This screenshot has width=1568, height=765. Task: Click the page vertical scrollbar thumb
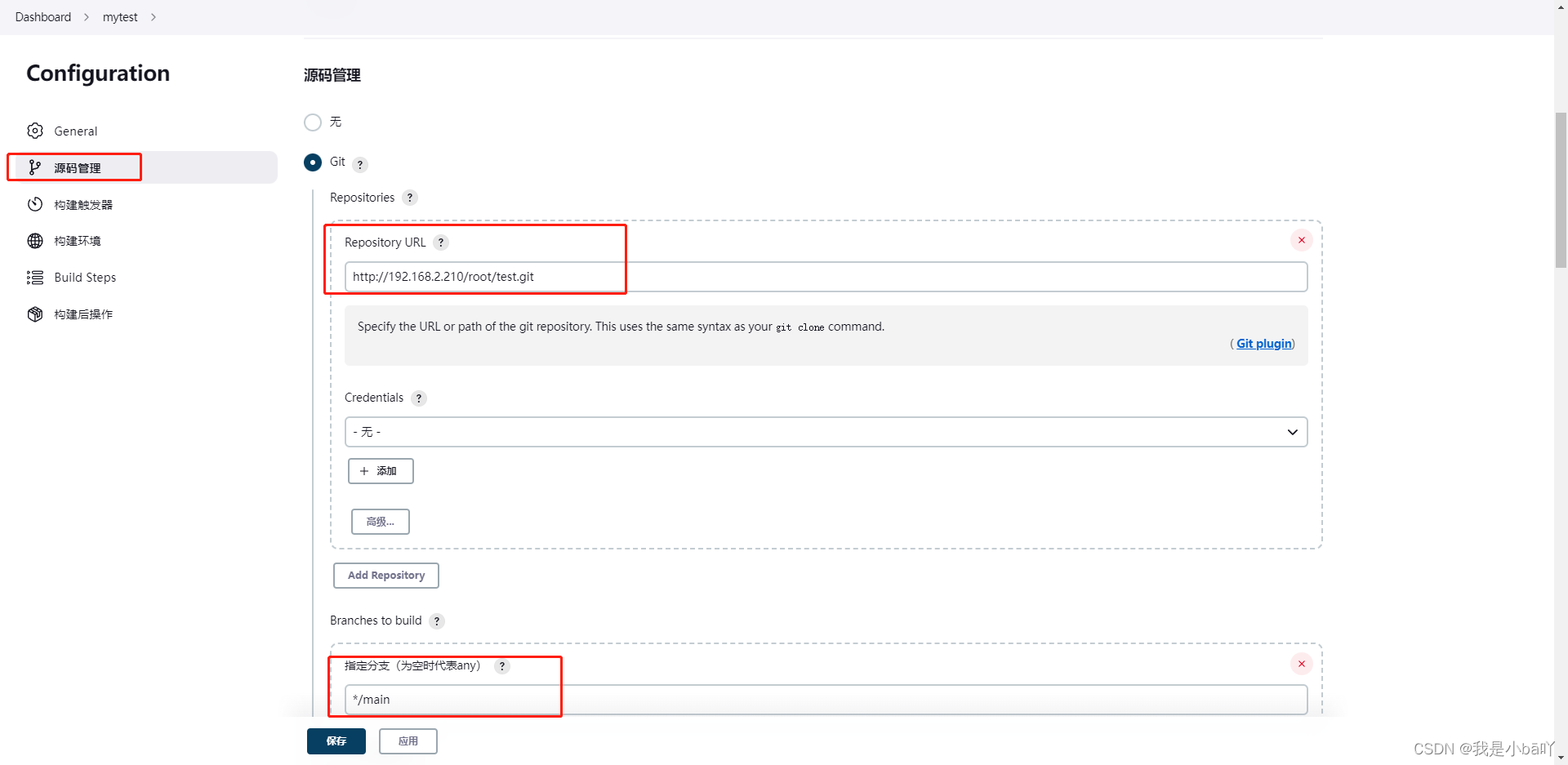coord(1561,190)
